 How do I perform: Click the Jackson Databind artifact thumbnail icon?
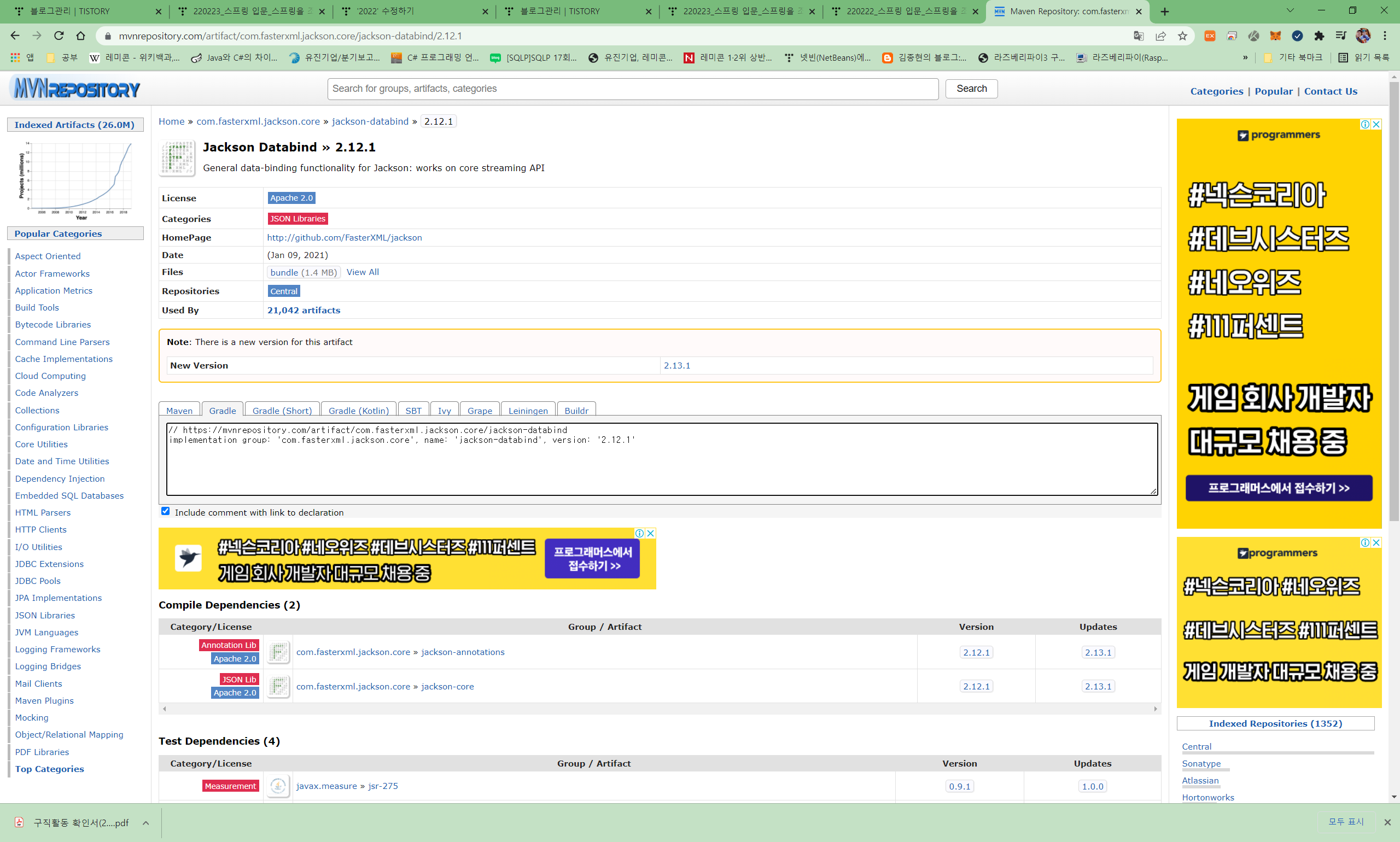[x=177, y=159]
